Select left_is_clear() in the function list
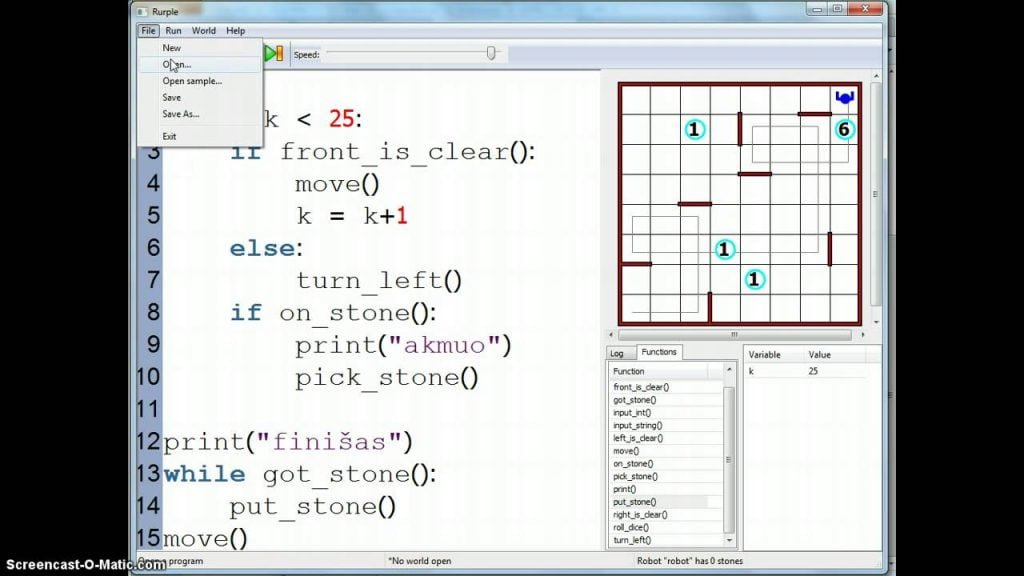1024x576 pixels. pyautogui.click(x=638, y=438)
